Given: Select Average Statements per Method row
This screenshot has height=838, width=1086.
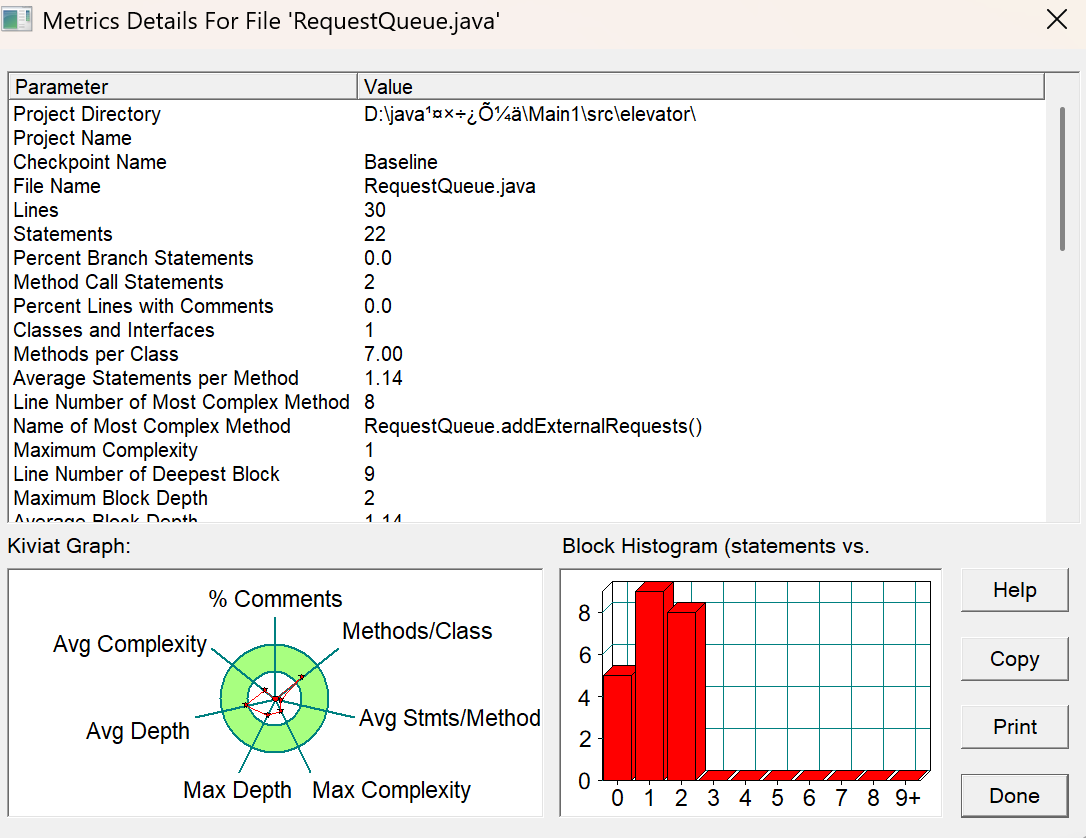Looking at the screenshot, I should click(526, 378).
